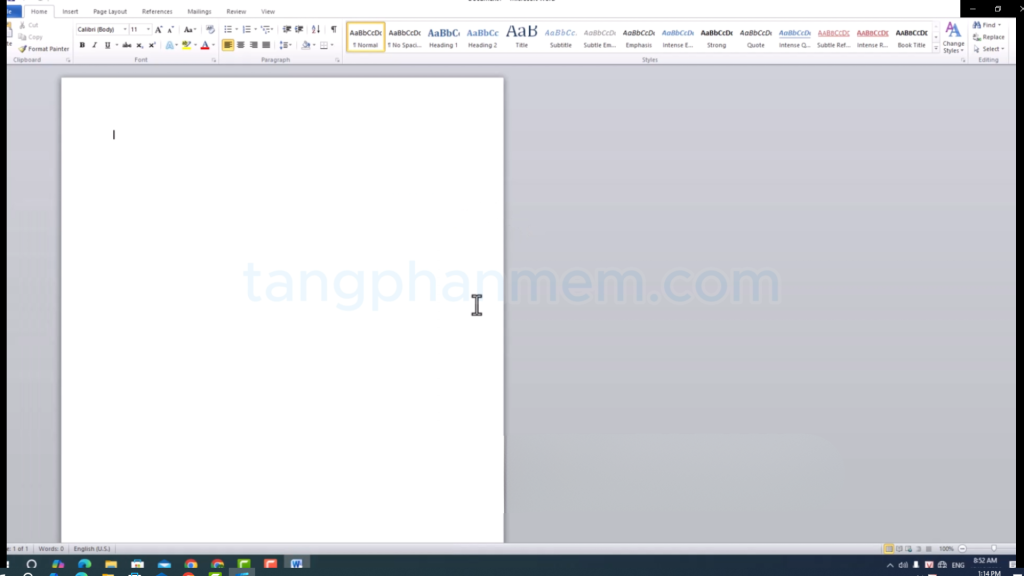Click the Align Text Right icon
Screen dimensions: 1024x576
[253, 45]
